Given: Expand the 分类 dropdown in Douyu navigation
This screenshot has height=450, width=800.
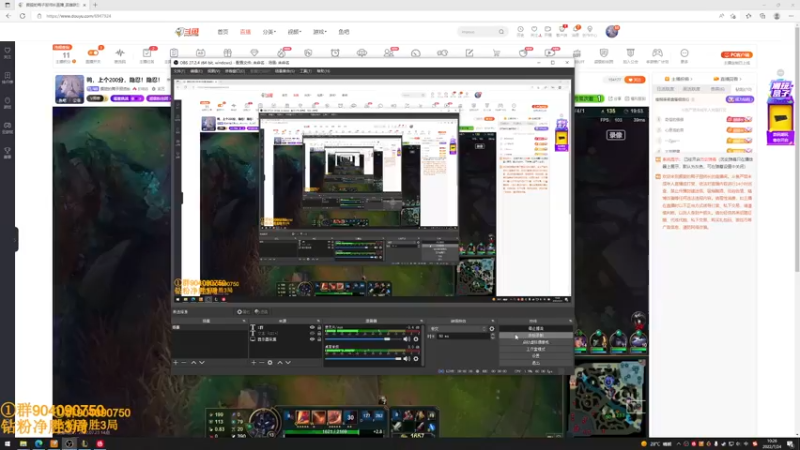Looking at the screenshot, I should pos(269,32).
